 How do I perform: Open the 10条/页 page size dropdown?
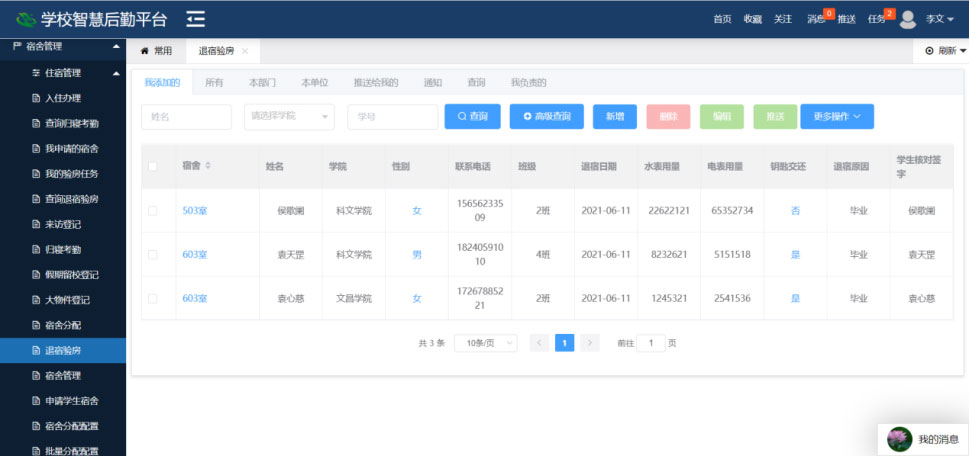pos(485,343)
